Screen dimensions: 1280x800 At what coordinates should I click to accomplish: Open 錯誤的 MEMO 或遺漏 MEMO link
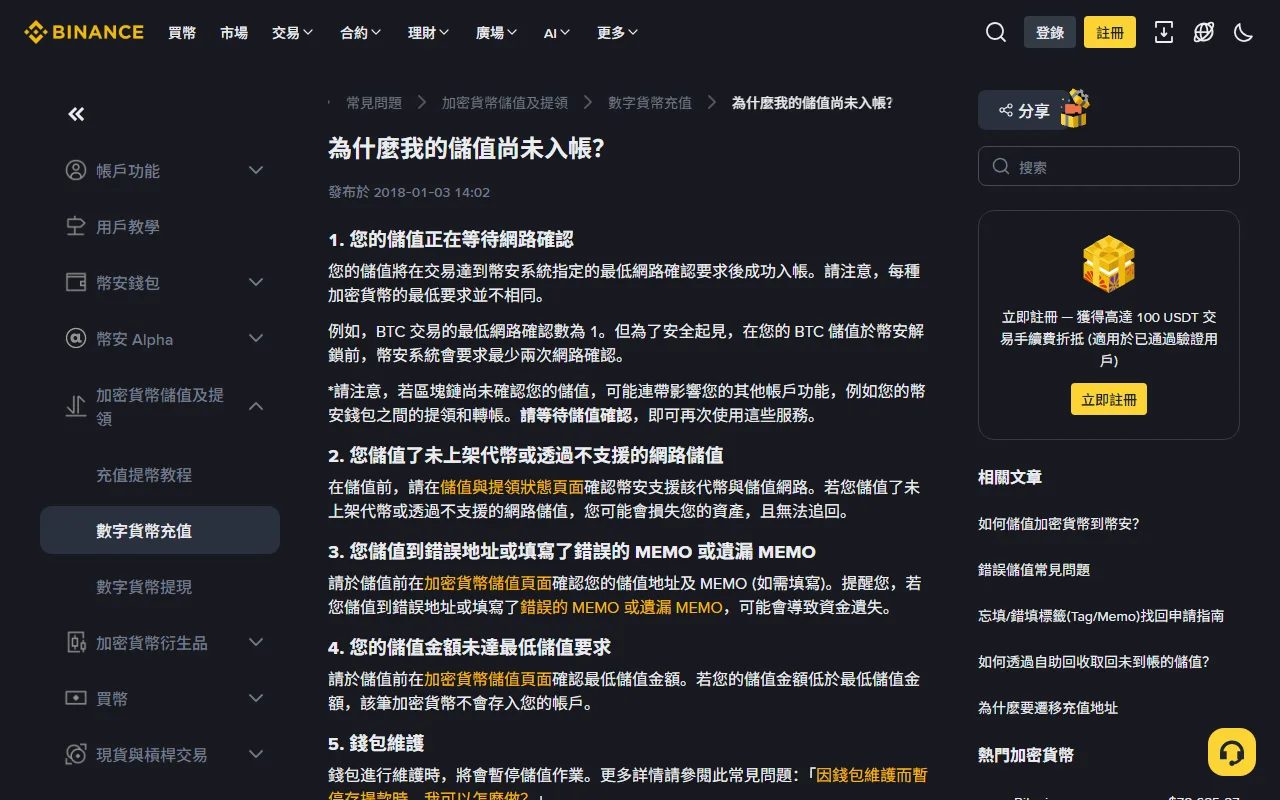coord(621,607)
